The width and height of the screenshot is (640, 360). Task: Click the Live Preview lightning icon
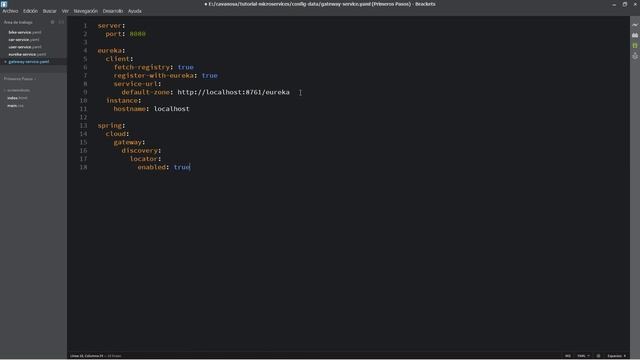[x=635, y=25]
